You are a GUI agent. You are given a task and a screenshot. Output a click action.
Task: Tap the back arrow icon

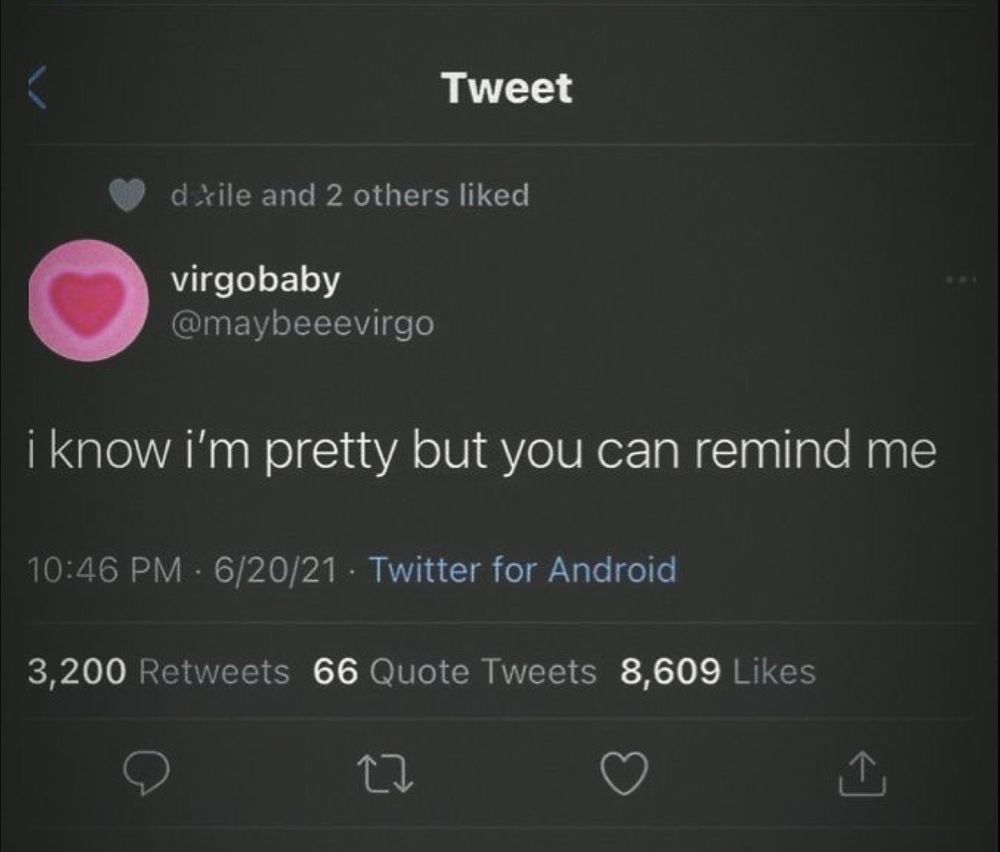pyautogui.click(x=37, y=87)
